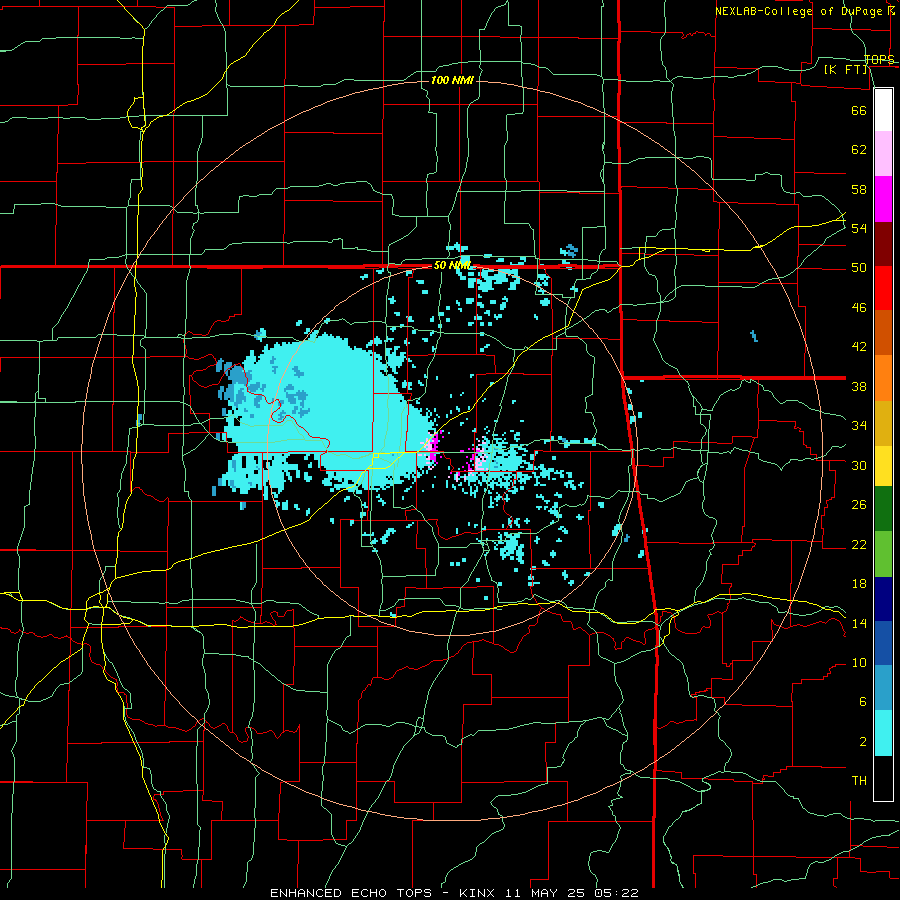This screenshot has width=900, height=900.
Task: Select the magenta swatch in the legend bar
Action: pyautogui.click(x=883, y=199)
